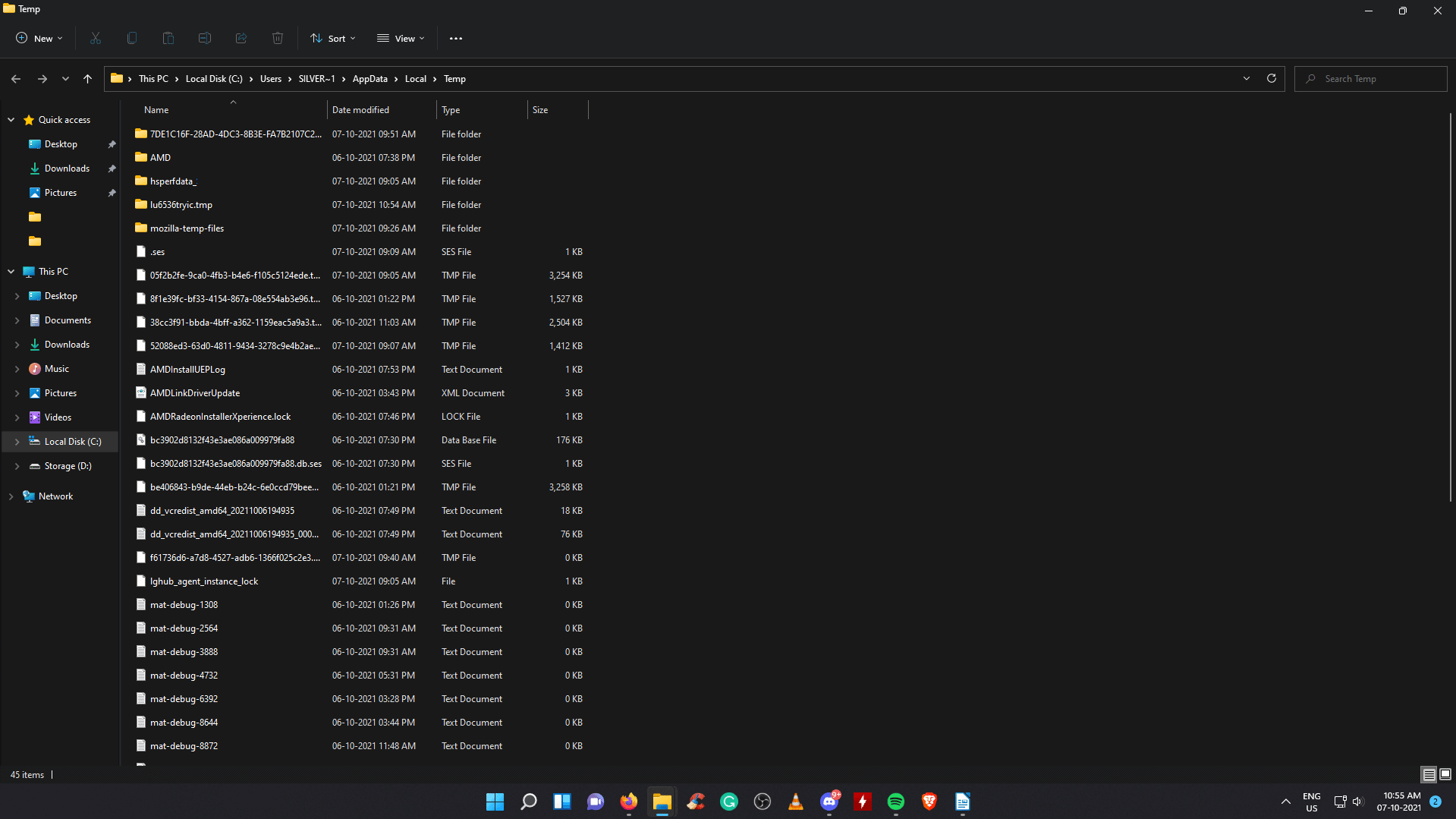Go back with the left arrow
Image resolution: width=1456 pixels, height=819 pixels.
pyautogui.click(x=16, y=79)
